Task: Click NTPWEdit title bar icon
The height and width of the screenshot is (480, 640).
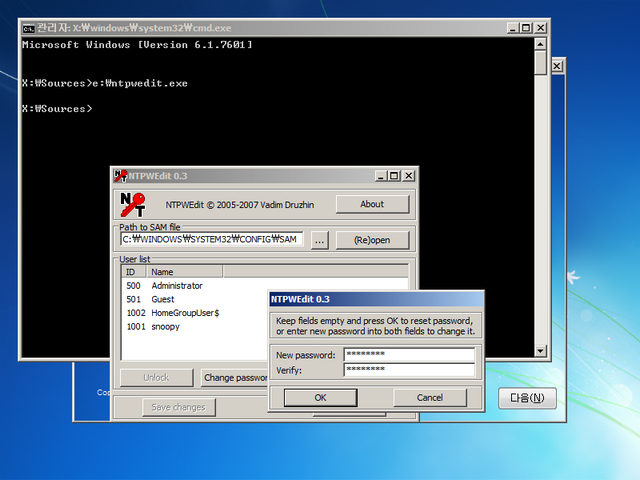Action: point(121,176)
